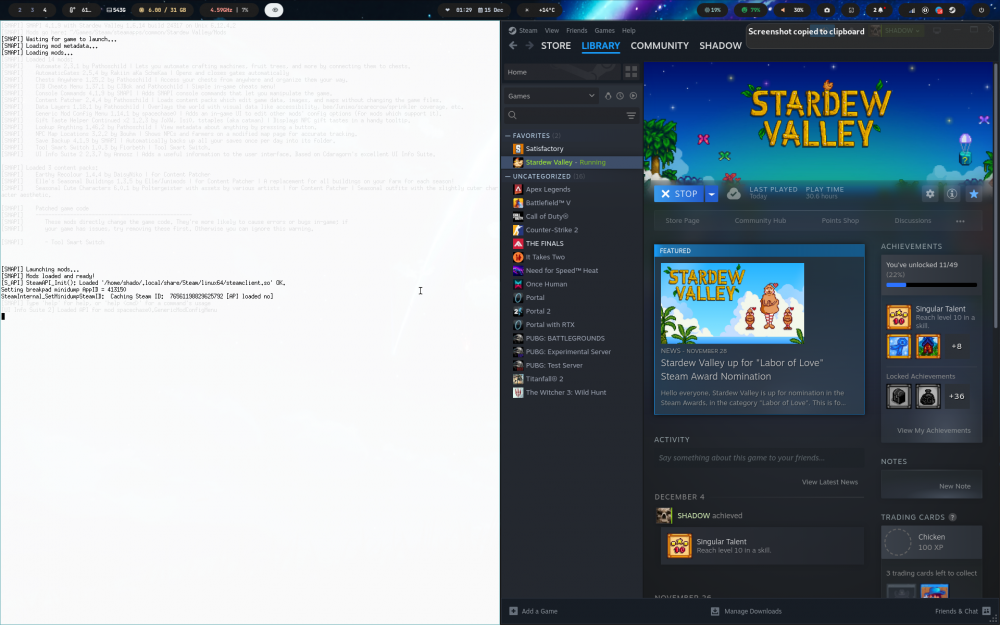Screen dimensions: 1000x625
Task: Click the It Takes Two game icon
Action: point(518,257)
